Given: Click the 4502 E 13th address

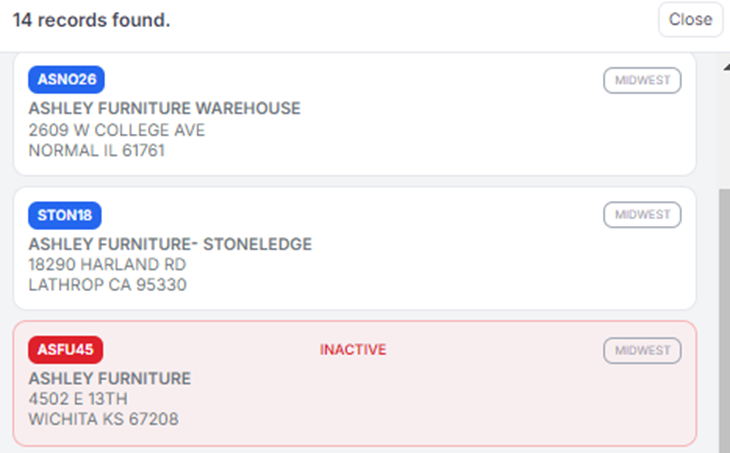Looking at the screenshot, I should 78,400.
